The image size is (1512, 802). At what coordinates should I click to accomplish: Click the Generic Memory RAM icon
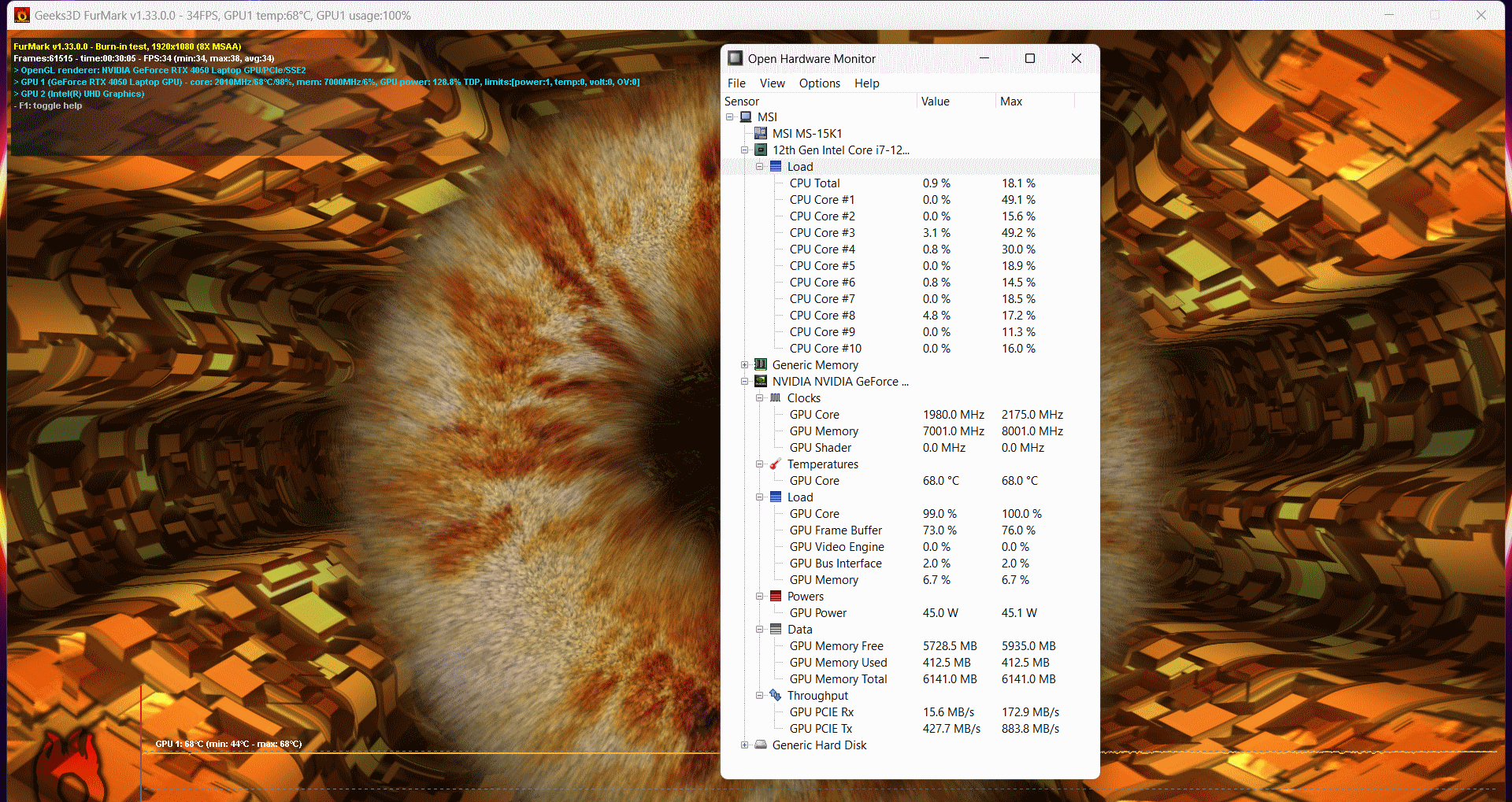pyautogui.click(x=761, y=365)
